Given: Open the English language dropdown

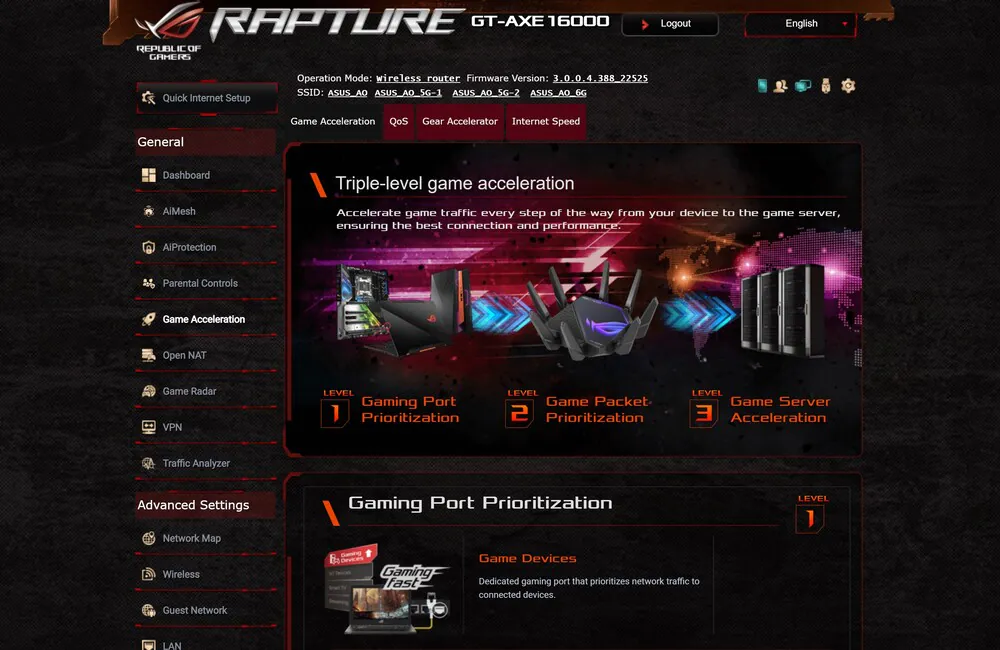Looking at the screenshot, I should [800, 24].
